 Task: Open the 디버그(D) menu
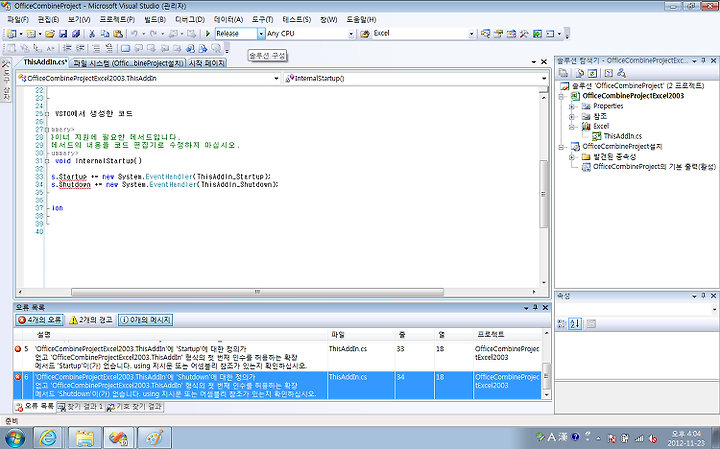[x=190, y=20]
